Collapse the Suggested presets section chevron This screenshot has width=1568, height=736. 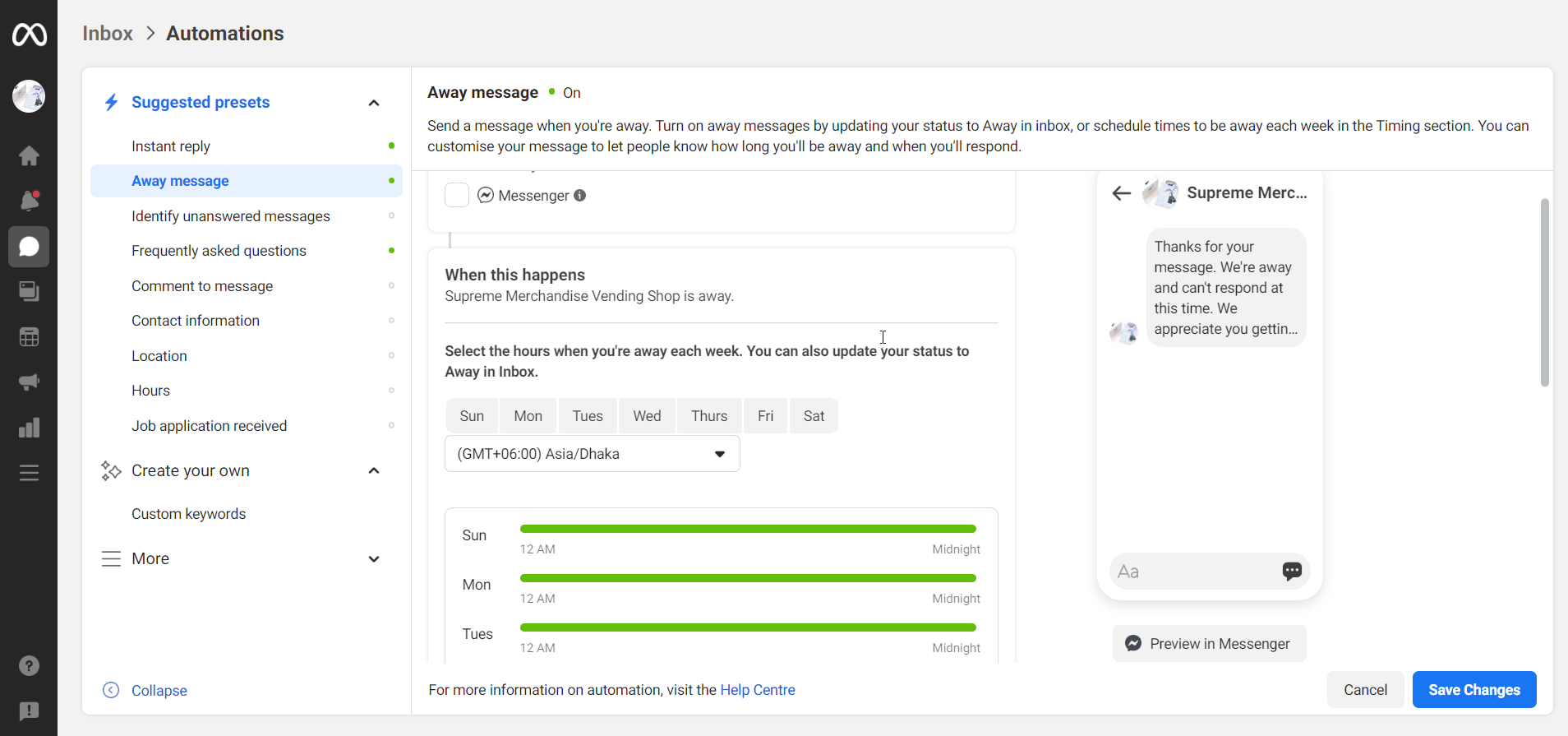tap(374, 103)
